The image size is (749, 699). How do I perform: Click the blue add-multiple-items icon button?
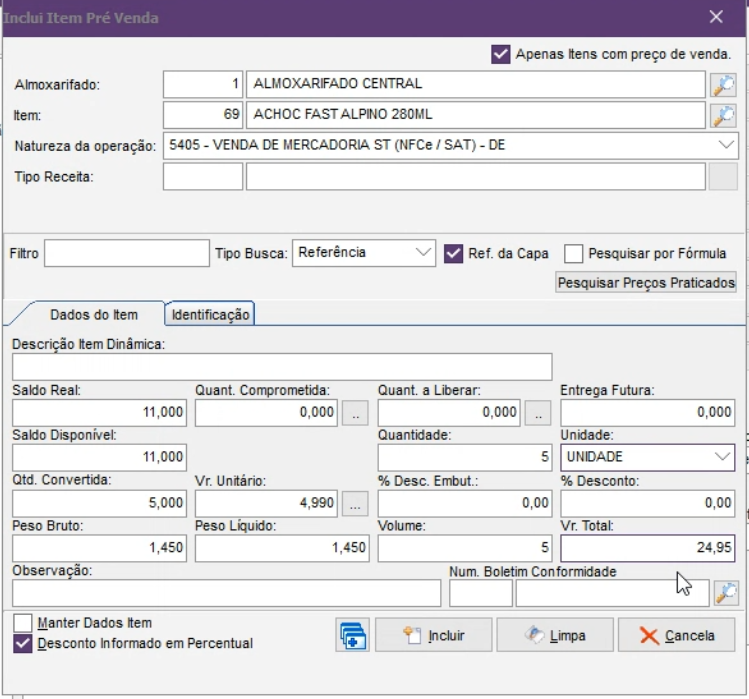(x=353, y=635)
